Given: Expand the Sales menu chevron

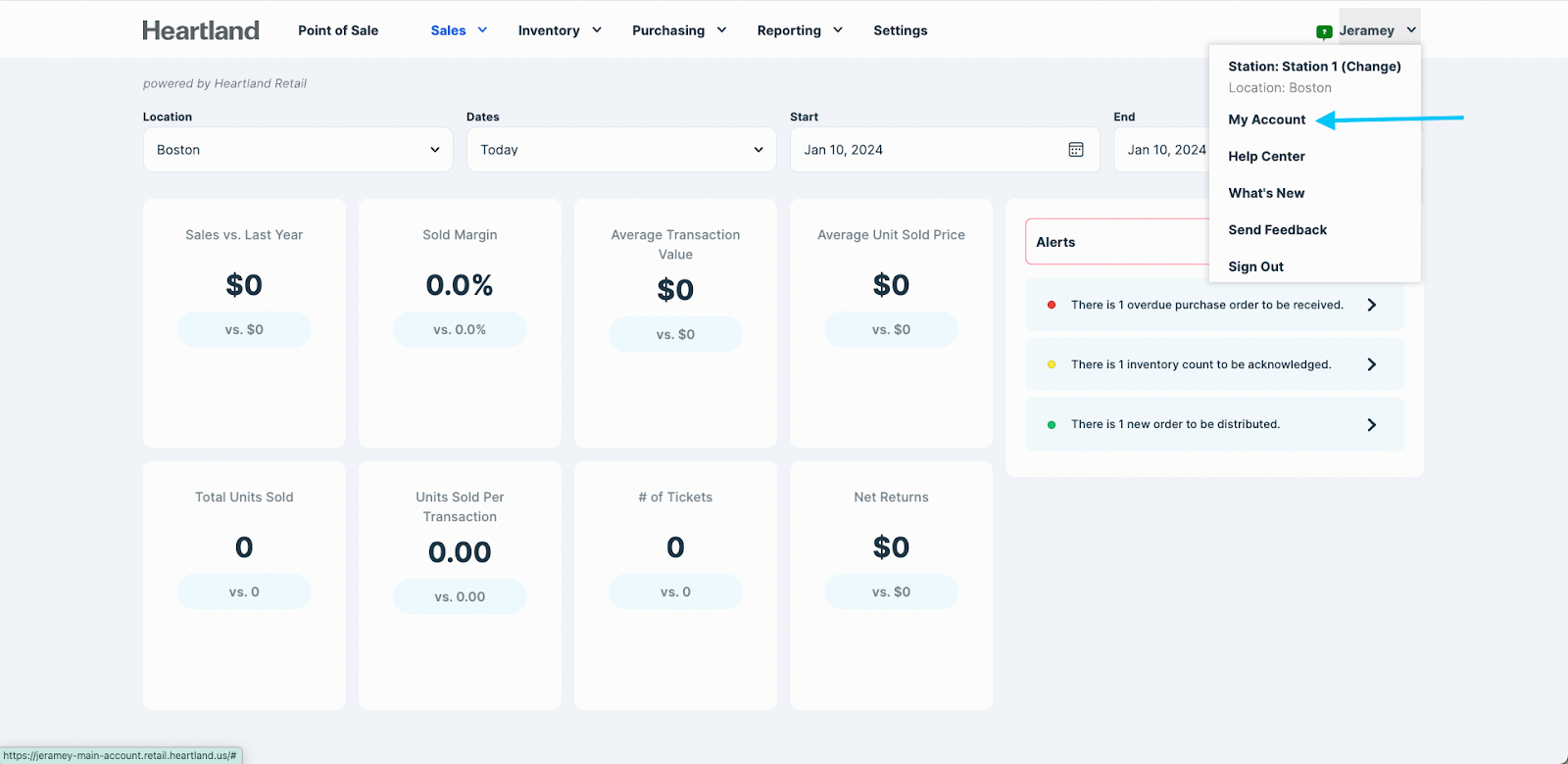Looking at the screenshot, I should tap(482, 30).
